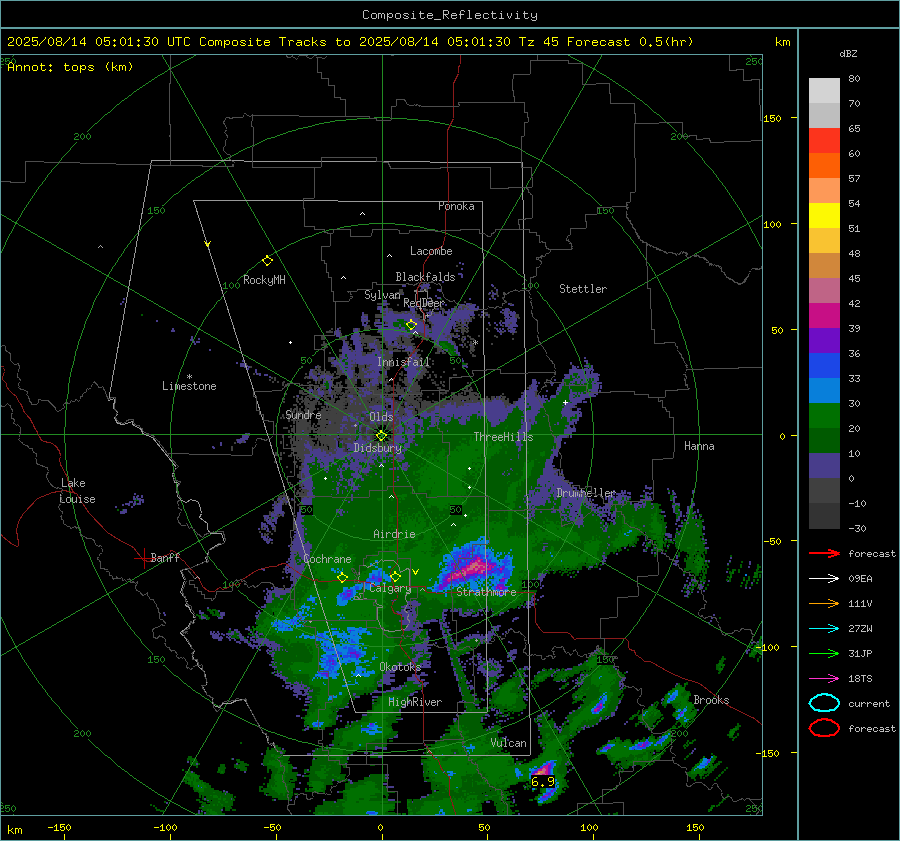Viewport: 900px width, 841px height.
Task: Click the yellow diamond marker below Cochrane
Action: tap(343, 578)
